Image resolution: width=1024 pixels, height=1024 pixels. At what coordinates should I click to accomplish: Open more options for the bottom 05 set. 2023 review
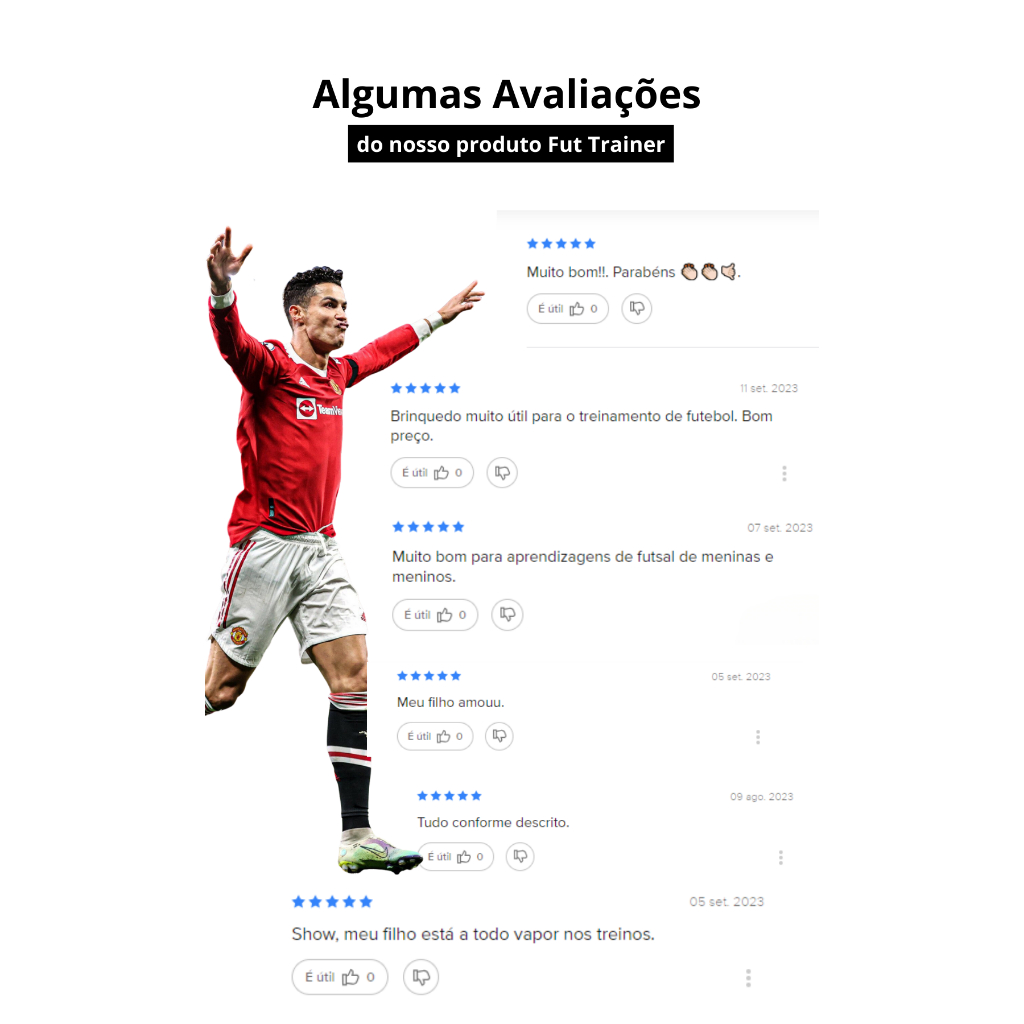[x=748, y=978]
